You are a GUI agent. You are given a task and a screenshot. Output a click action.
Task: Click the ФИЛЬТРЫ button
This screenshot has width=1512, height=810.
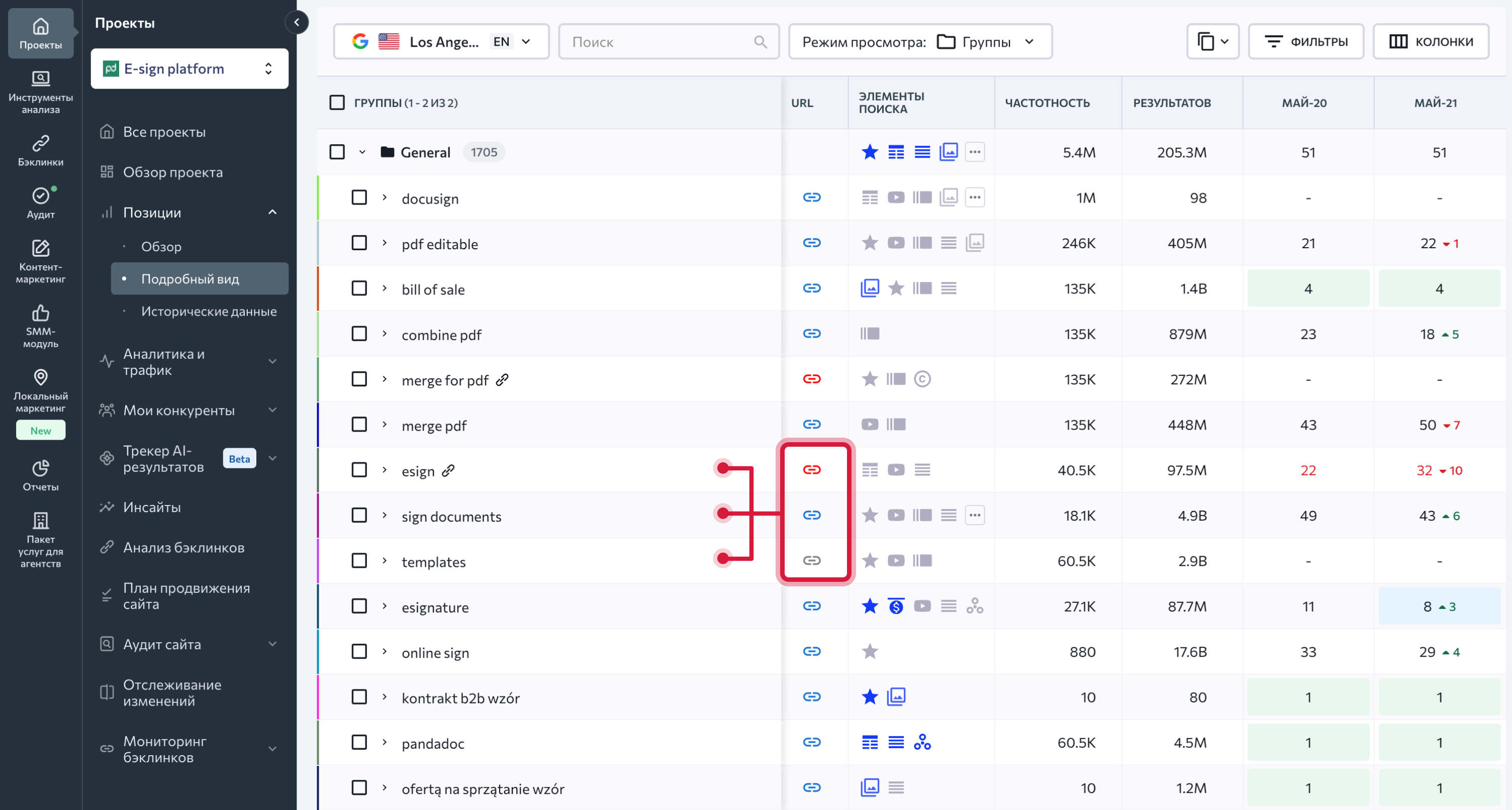[1306, 42]
